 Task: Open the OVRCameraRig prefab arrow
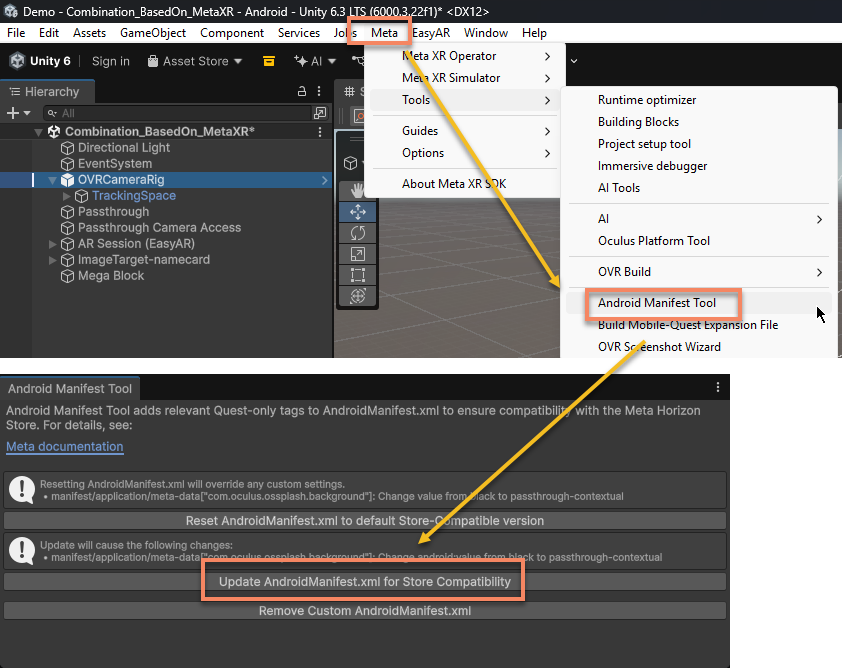tap(324, 180)
